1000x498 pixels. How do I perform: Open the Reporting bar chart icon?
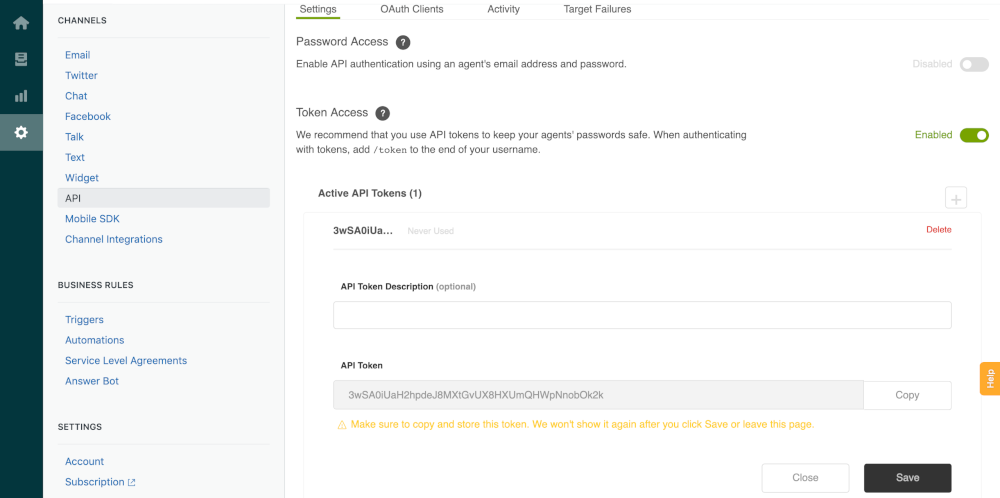click(21, 96)
